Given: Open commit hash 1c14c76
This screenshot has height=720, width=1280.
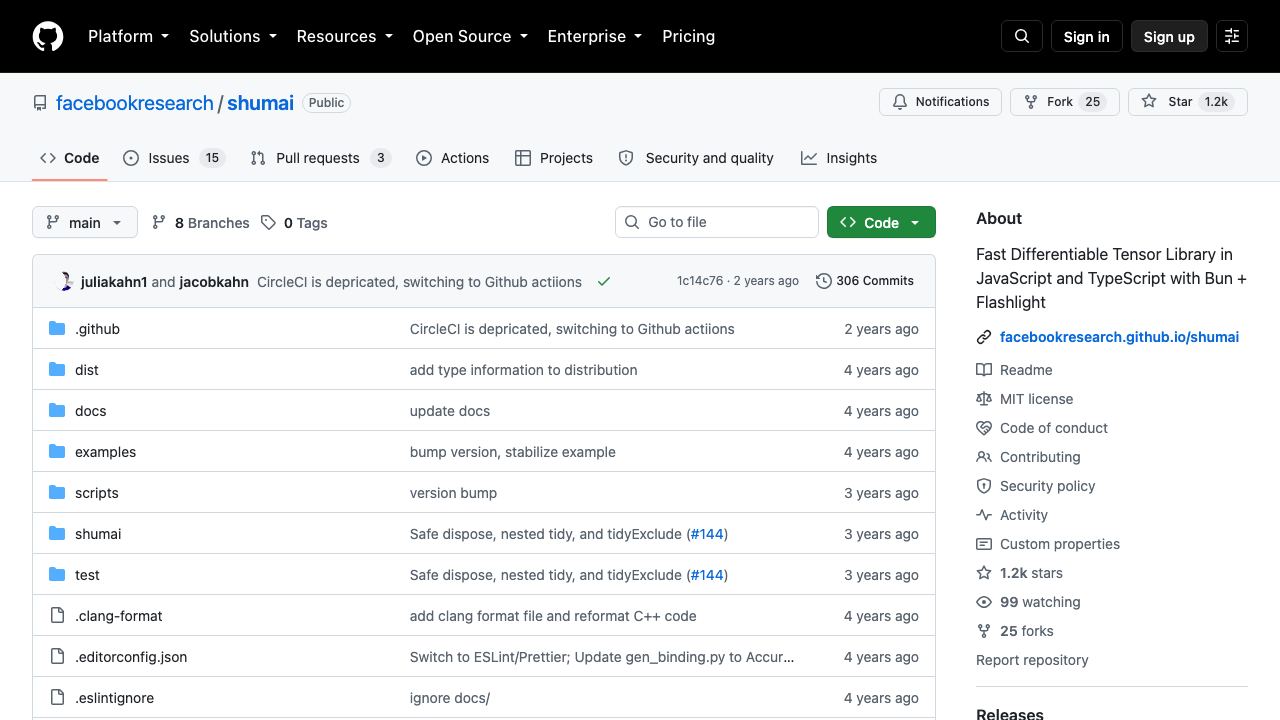Looking at the screenshot, I should pyautogui.click(x=700, y=281).
